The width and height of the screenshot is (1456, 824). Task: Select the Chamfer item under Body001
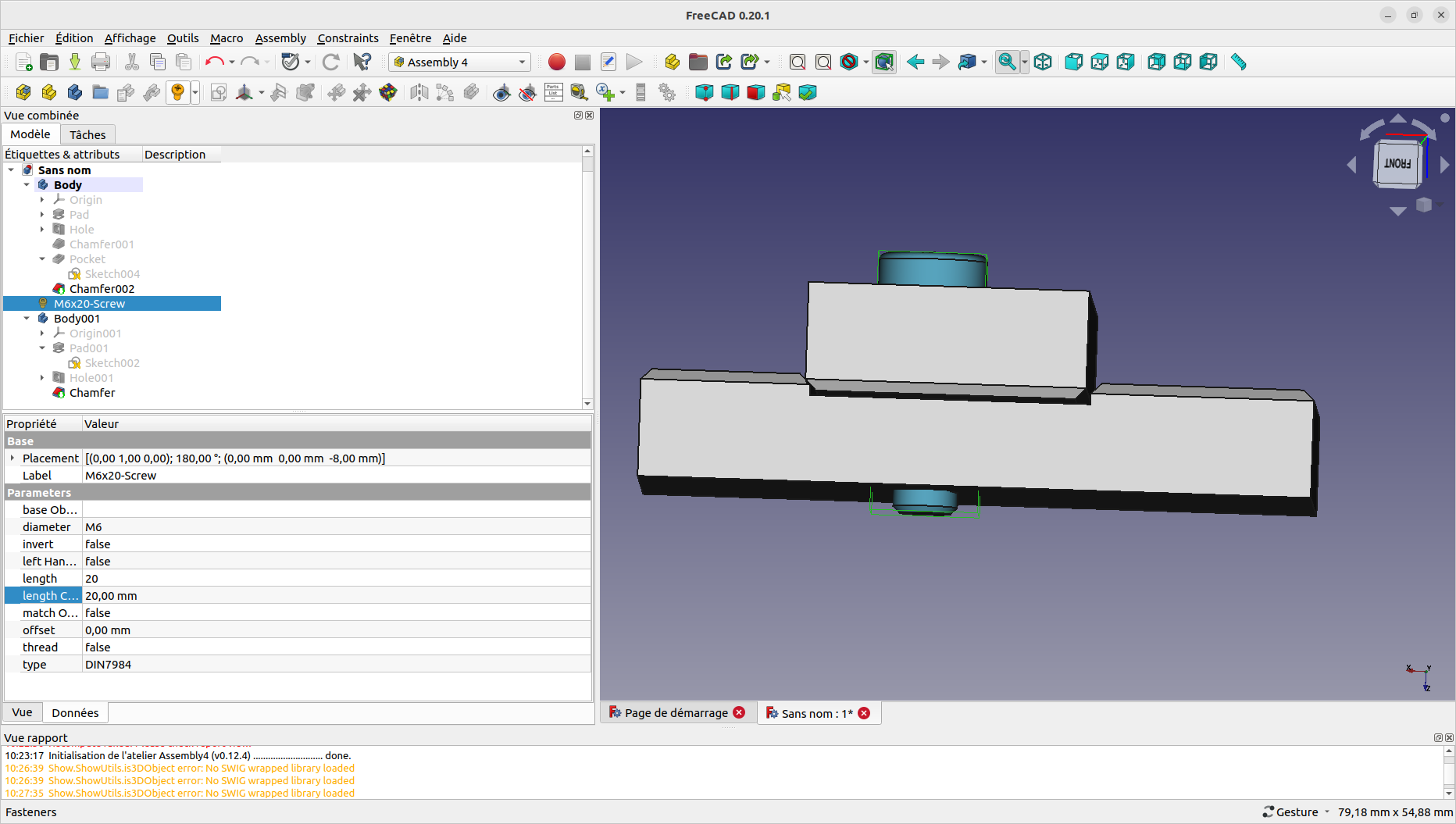92,393
